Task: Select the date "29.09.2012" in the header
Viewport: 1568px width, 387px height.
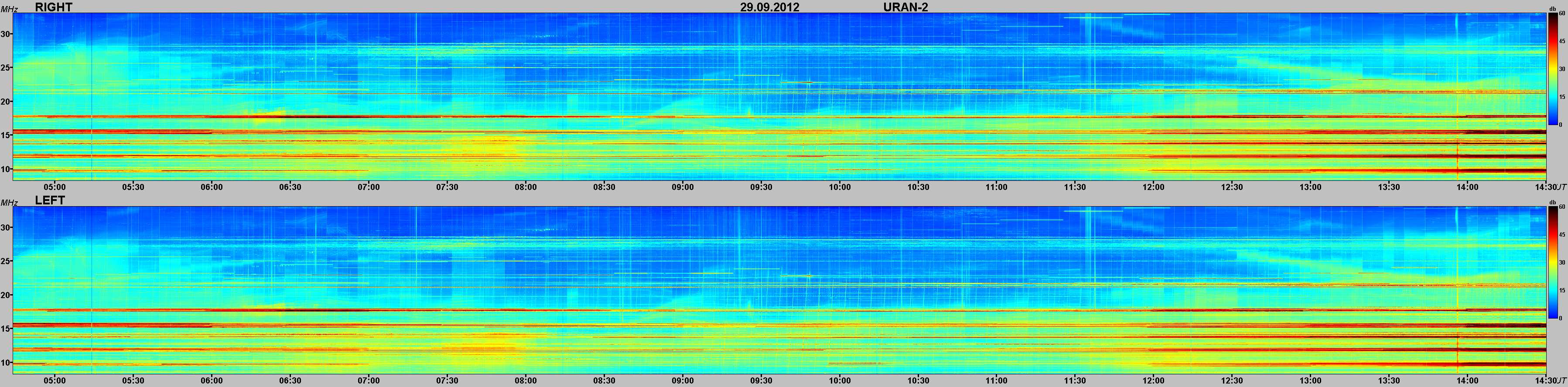Action: click(x=770, y=7)
